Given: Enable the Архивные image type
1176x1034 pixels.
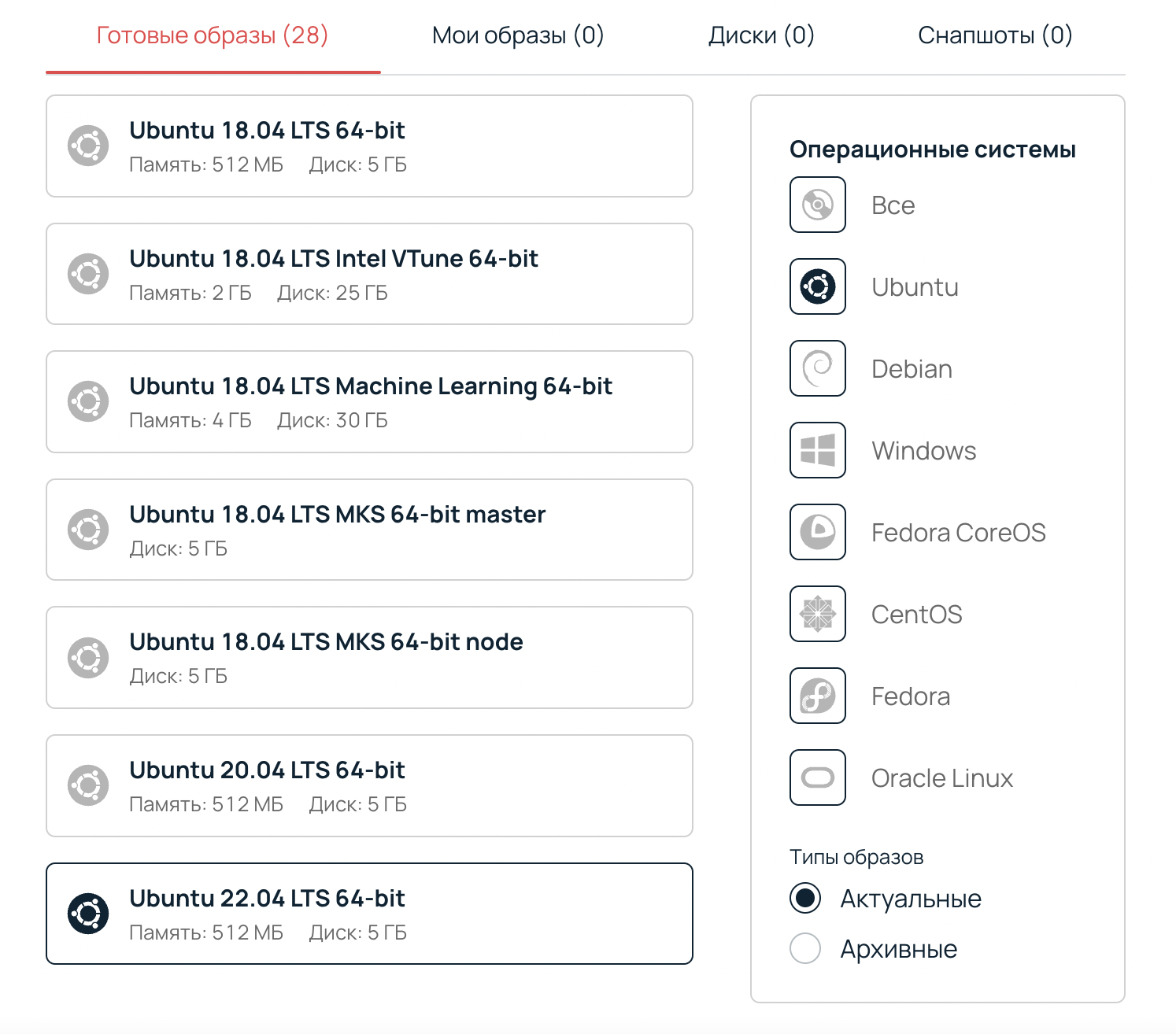Looking at the screenshot, I should click(805, 948).
